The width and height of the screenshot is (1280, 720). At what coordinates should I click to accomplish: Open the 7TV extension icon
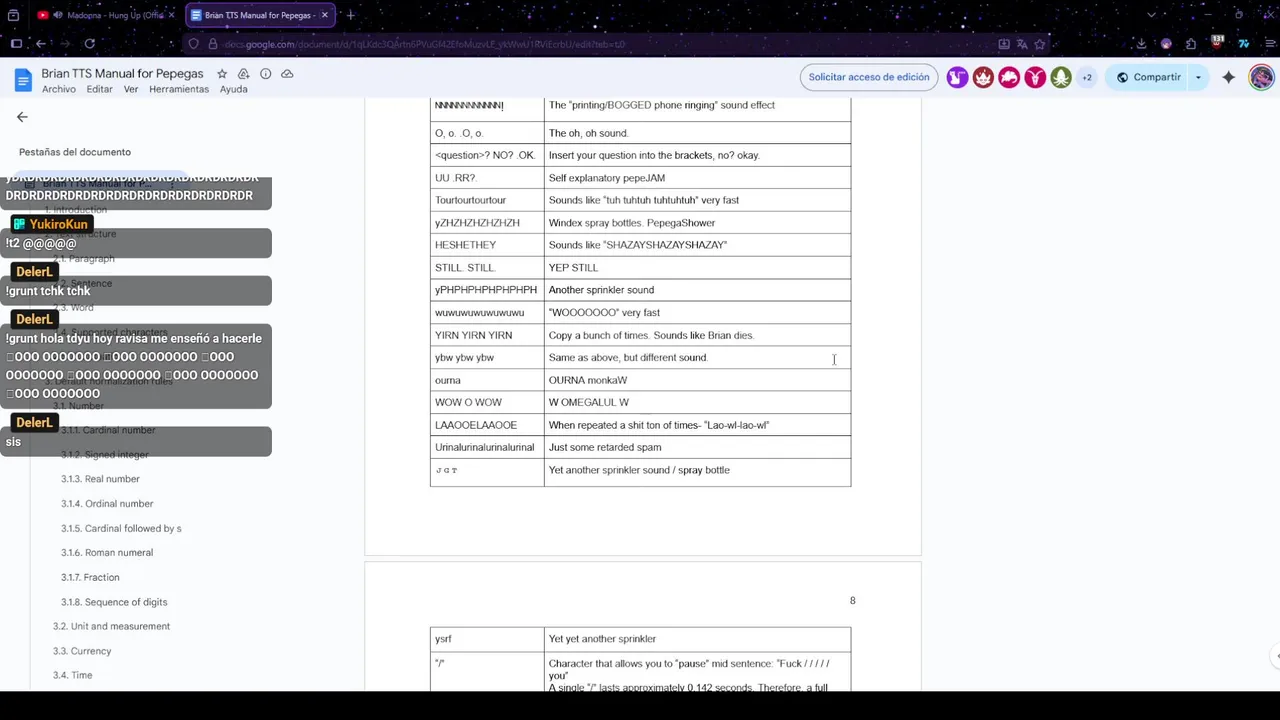pos(1243,44)
